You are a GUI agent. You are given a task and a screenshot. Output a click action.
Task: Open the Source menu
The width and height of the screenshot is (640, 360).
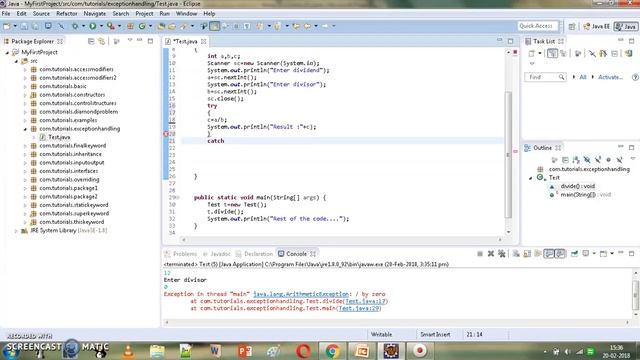coord(41,13)
